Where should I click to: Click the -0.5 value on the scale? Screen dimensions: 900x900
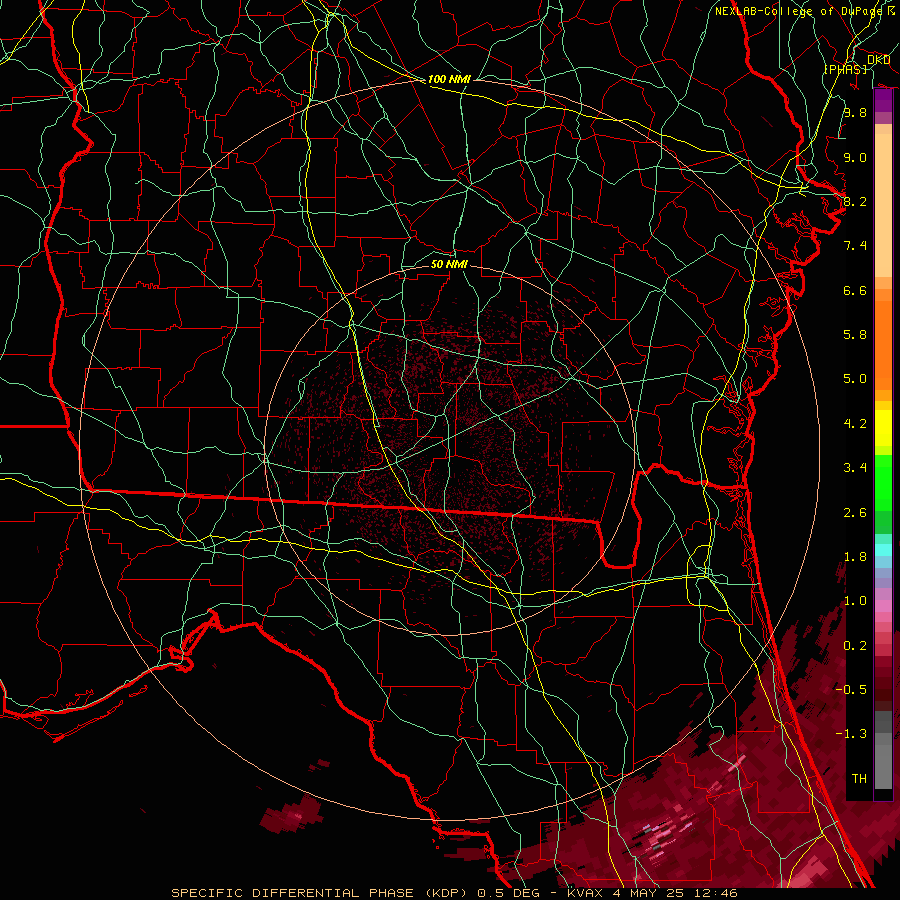pos(851,690)
